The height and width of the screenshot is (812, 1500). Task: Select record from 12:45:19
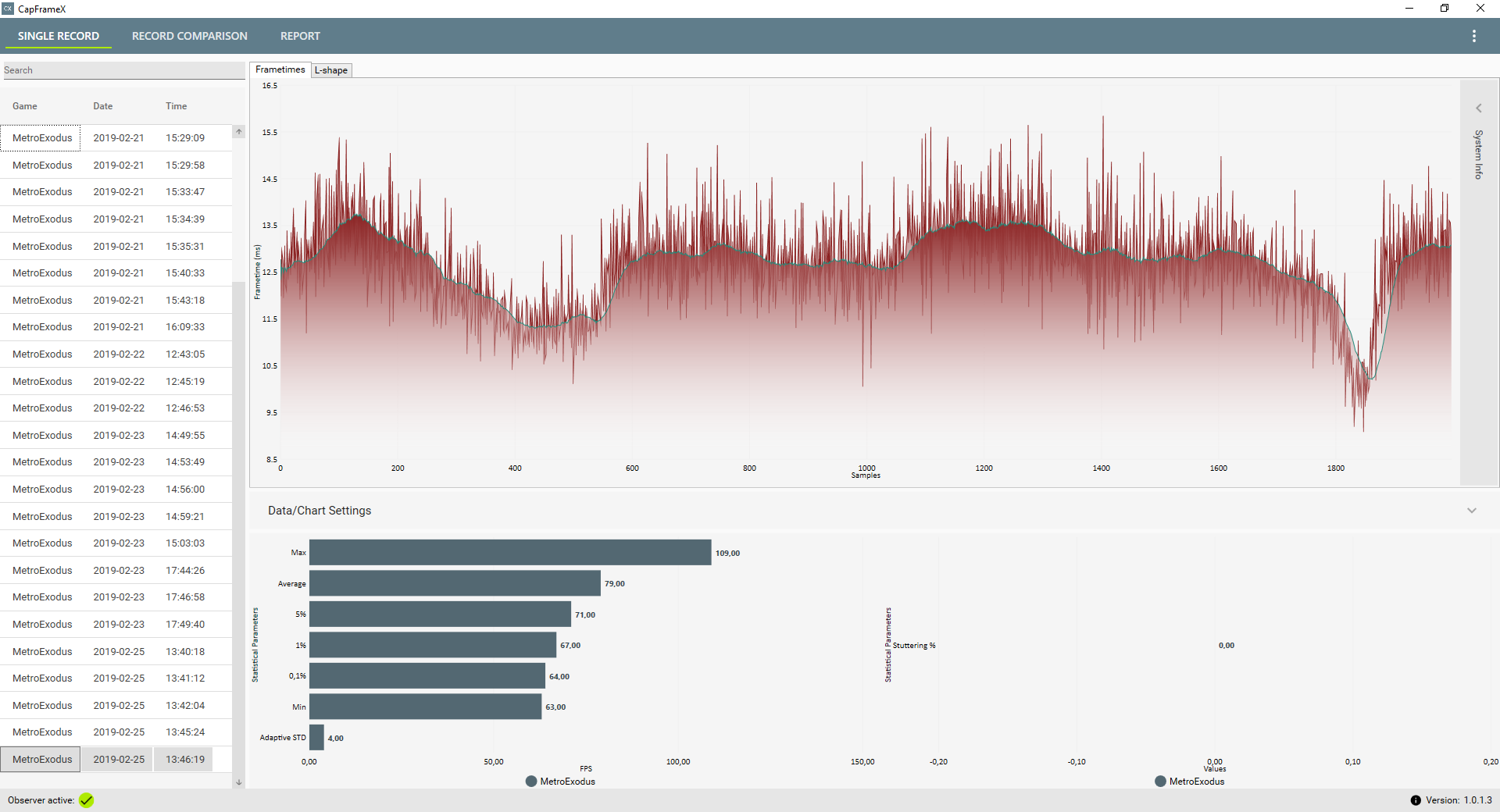[x=116, y=382]
